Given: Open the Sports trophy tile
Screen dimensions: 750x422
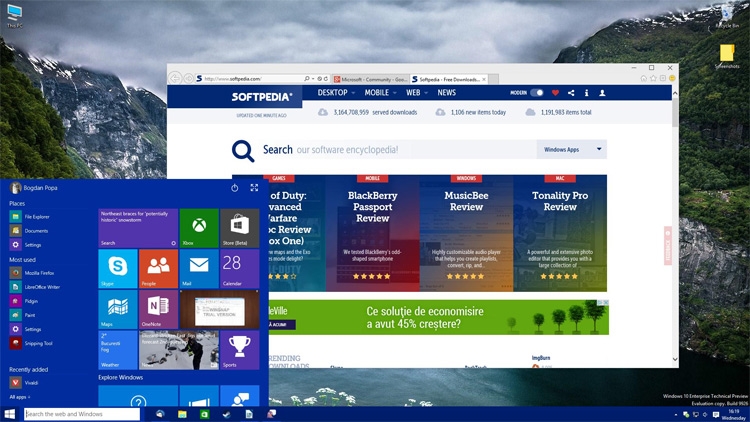Looking at the screenshot, I should coord(240,350).
